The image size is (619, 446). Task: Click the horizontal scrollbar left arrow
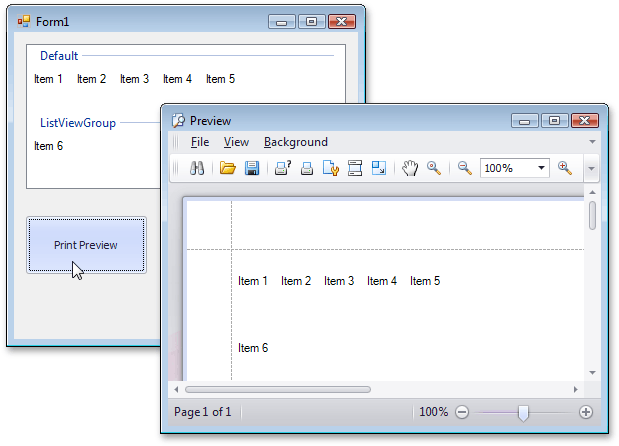[x=176, y=390]
